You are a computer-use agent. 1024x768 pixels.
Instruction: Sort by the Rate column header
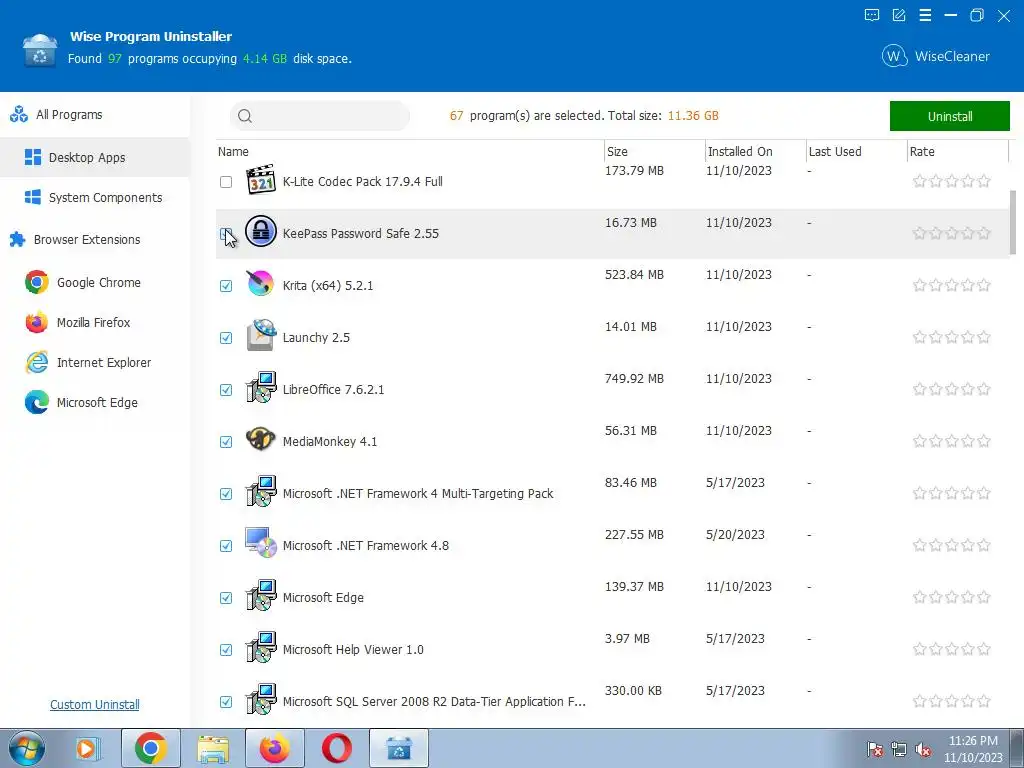pos(921,152)
